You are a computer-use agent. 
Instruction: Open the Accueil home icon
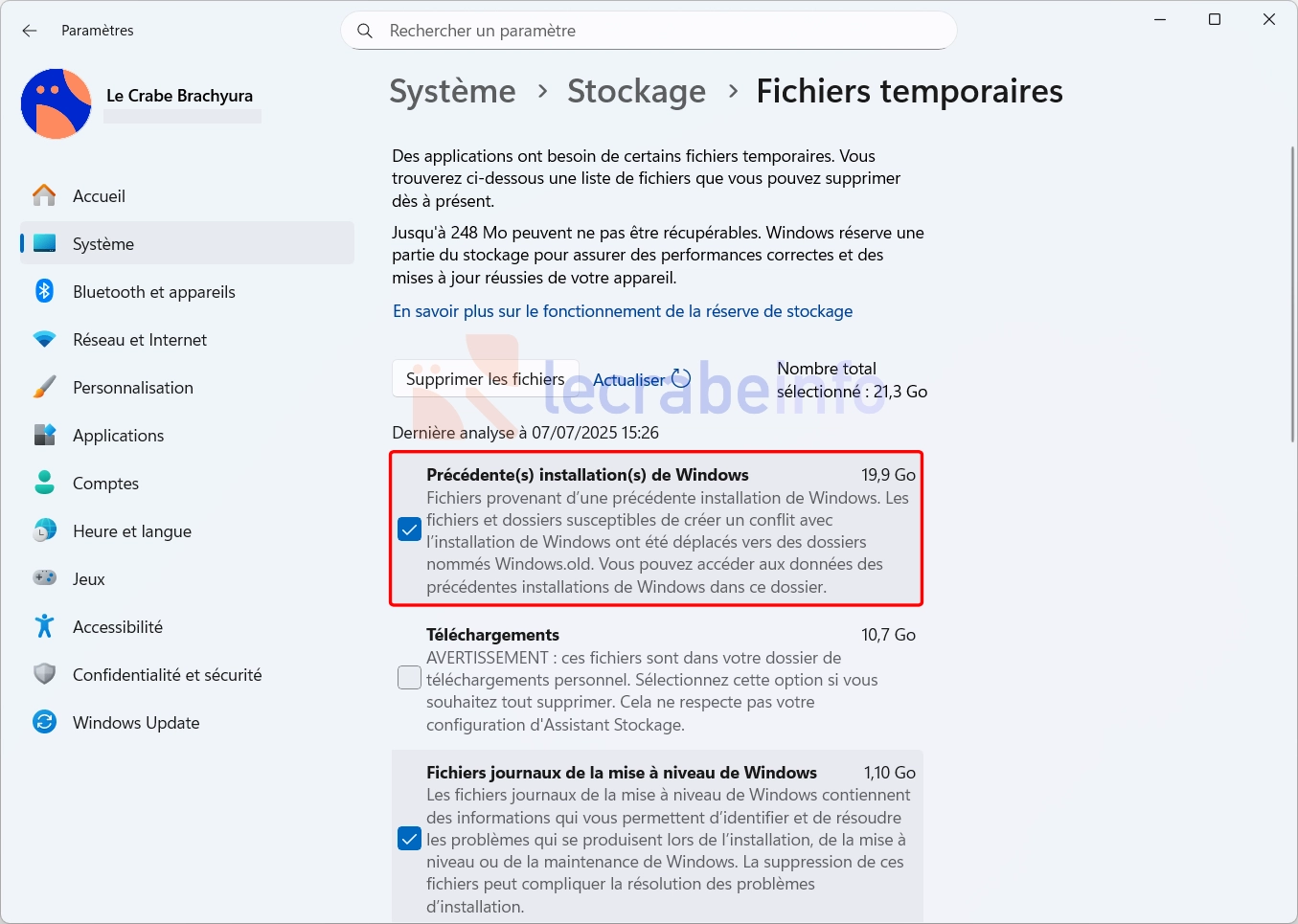pos(44,195)
